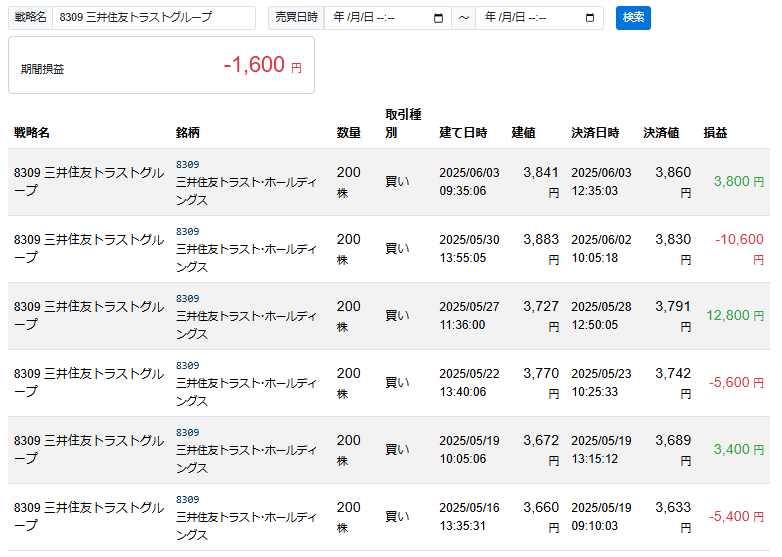782x557 pixels.
Task: Click the exit time 2025/05/19 13:15:12
Action: (601, 449)
